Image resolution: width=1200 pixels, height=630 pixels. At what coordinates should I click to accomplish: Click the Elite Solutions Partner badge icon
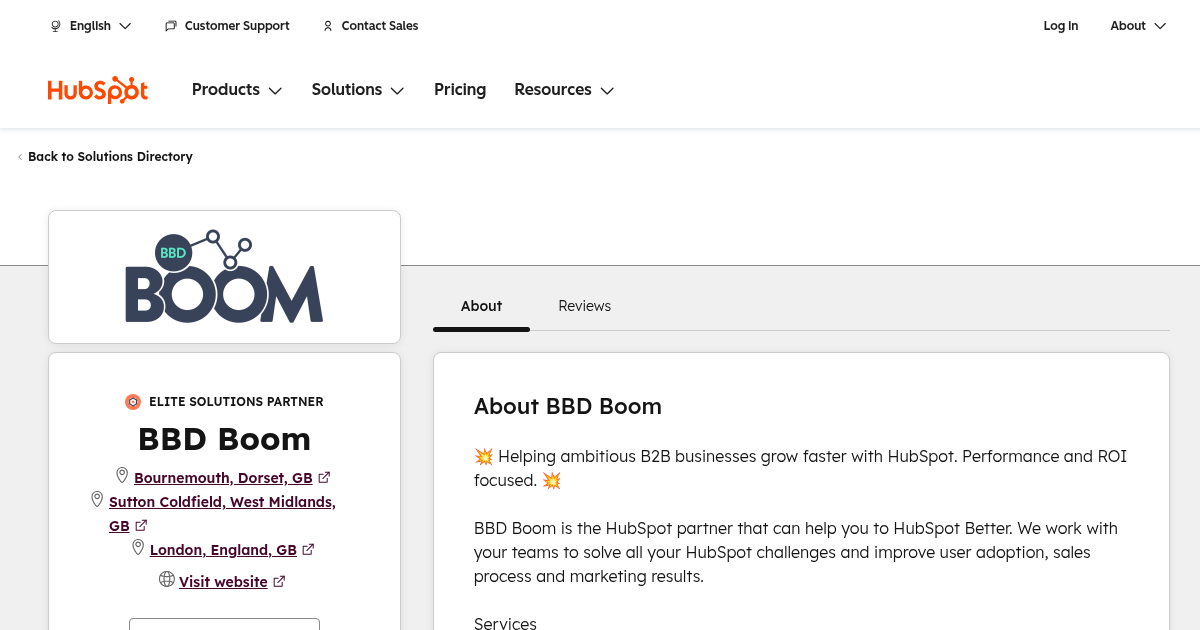click(133, 402)
